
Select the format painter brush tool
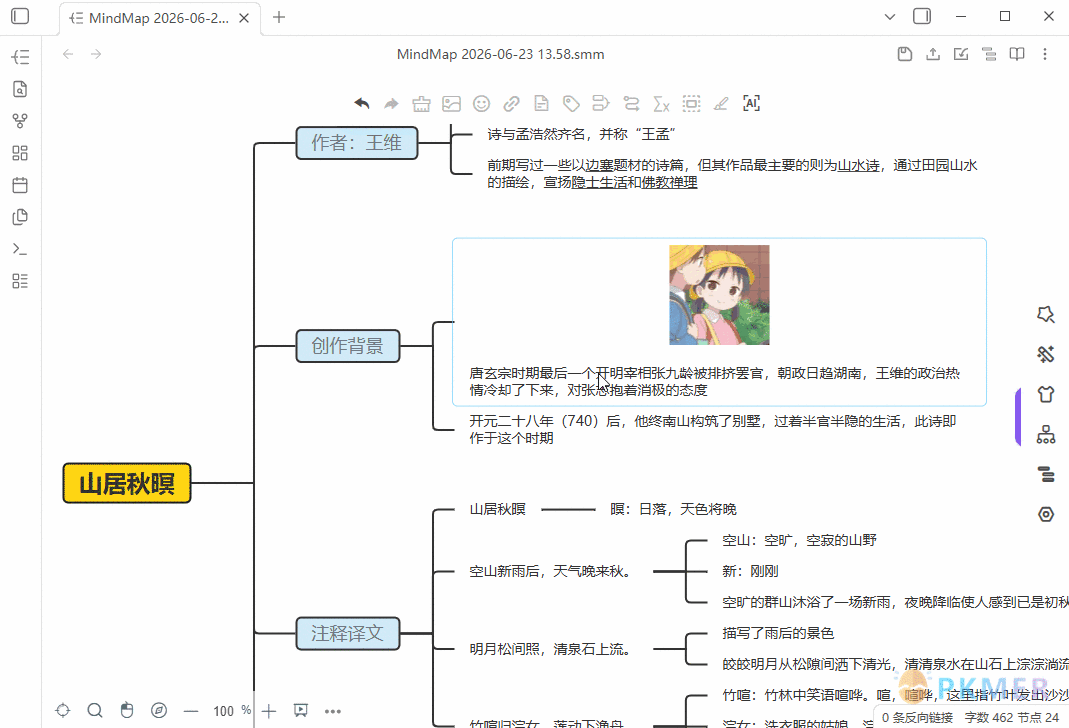coord(421,104)
